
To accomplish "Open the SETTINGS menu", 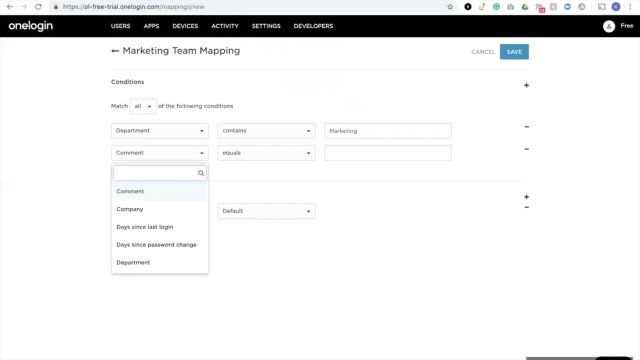I will tap(266, 26).
